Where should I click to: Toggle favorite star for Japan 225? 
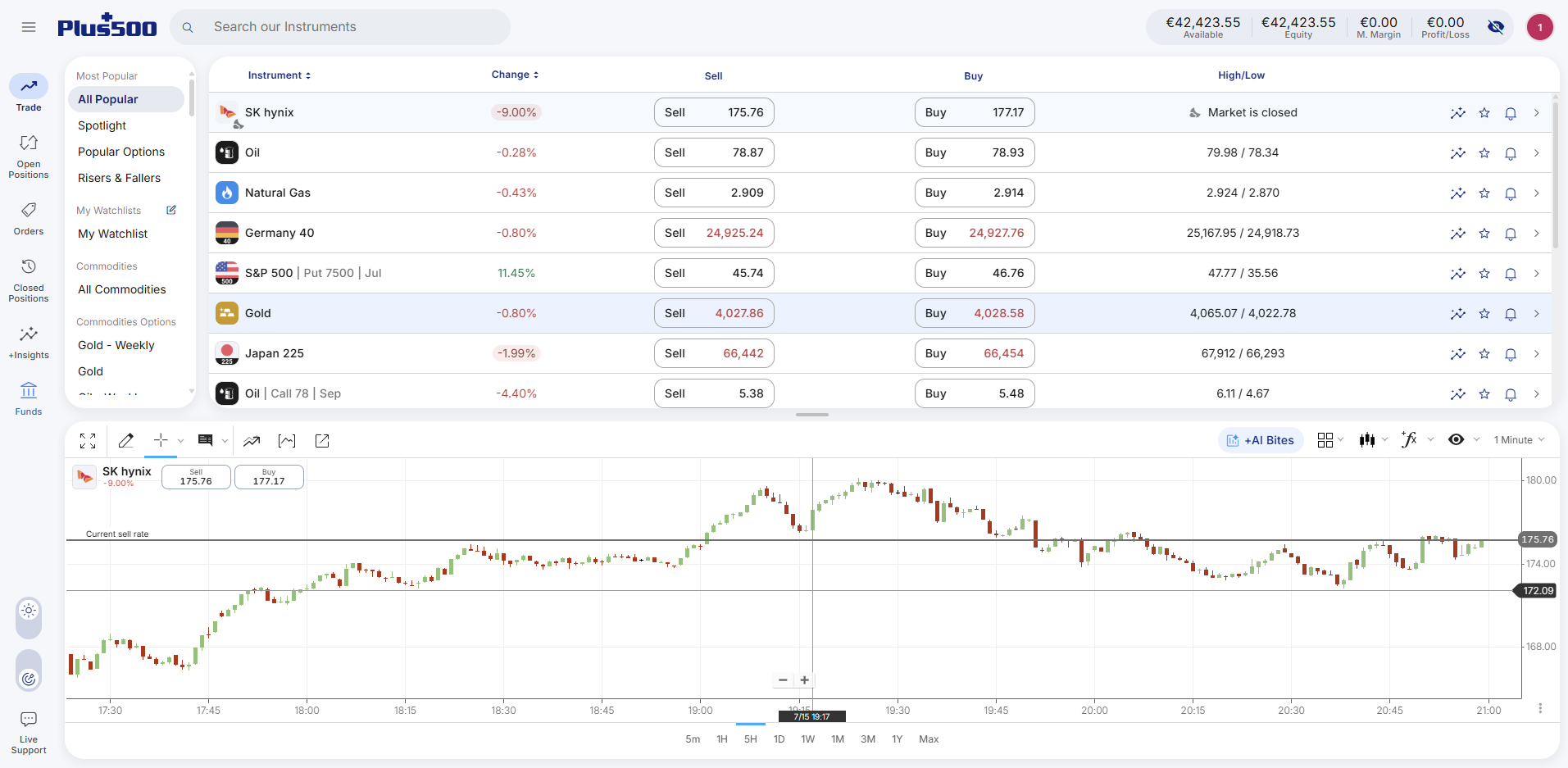[1484, 354]
